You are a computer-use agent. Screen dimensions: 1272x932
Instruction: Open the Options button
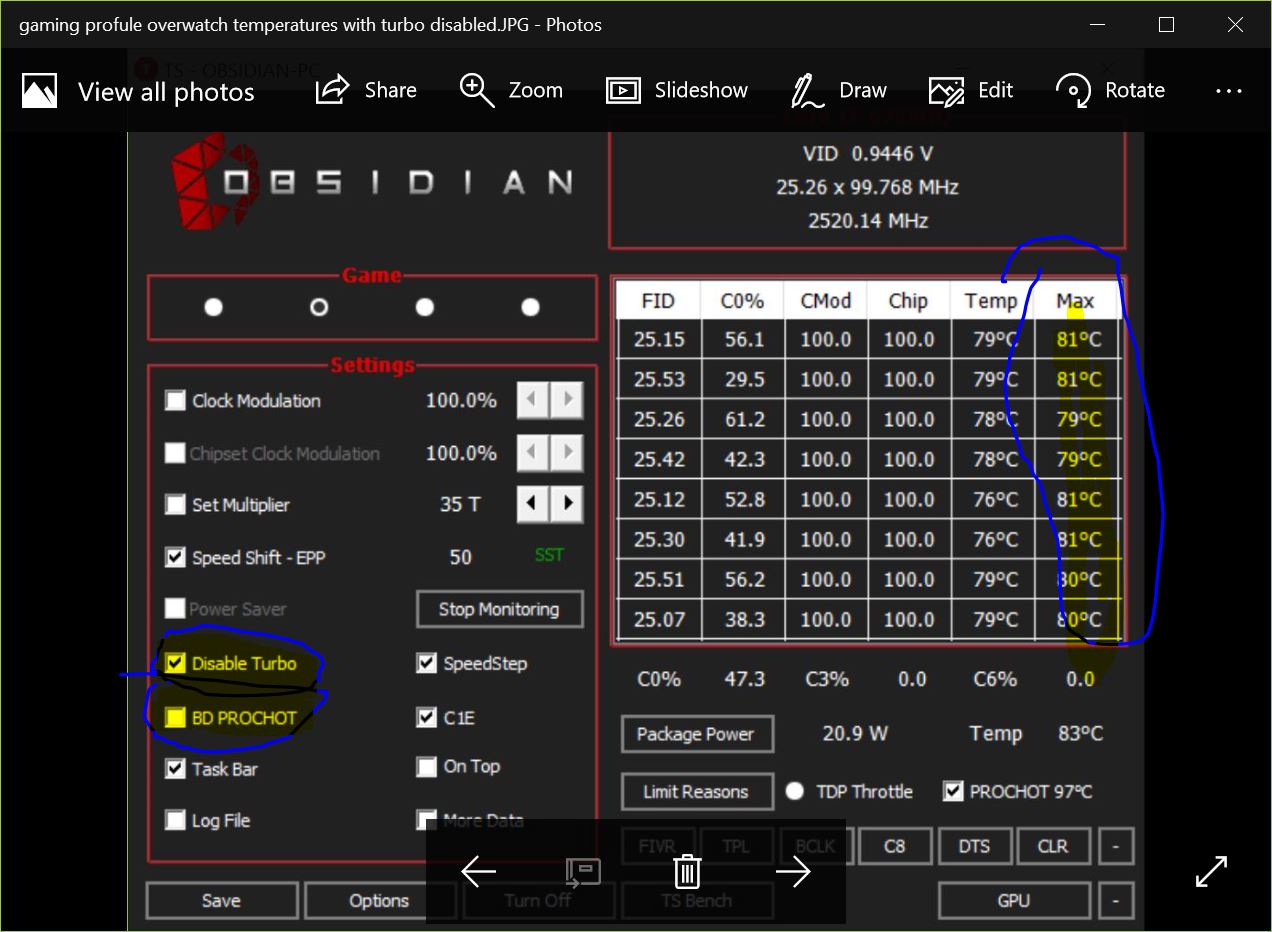[x=379, y=900]
